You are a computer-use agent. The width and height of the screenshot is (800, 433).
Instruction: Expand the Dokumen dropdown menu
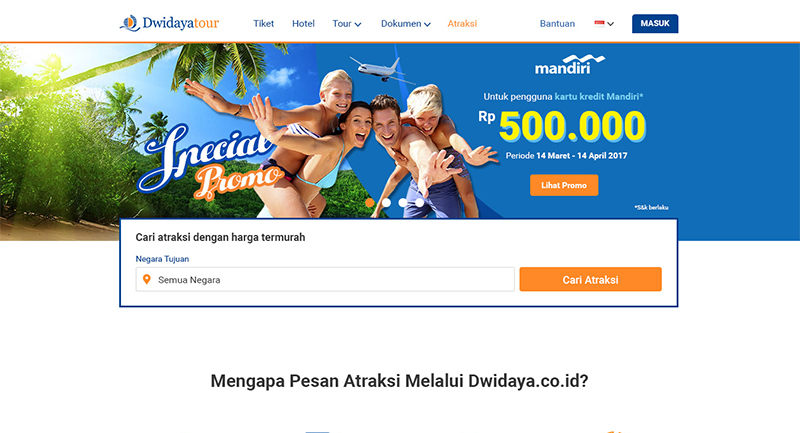pos(406,23)
